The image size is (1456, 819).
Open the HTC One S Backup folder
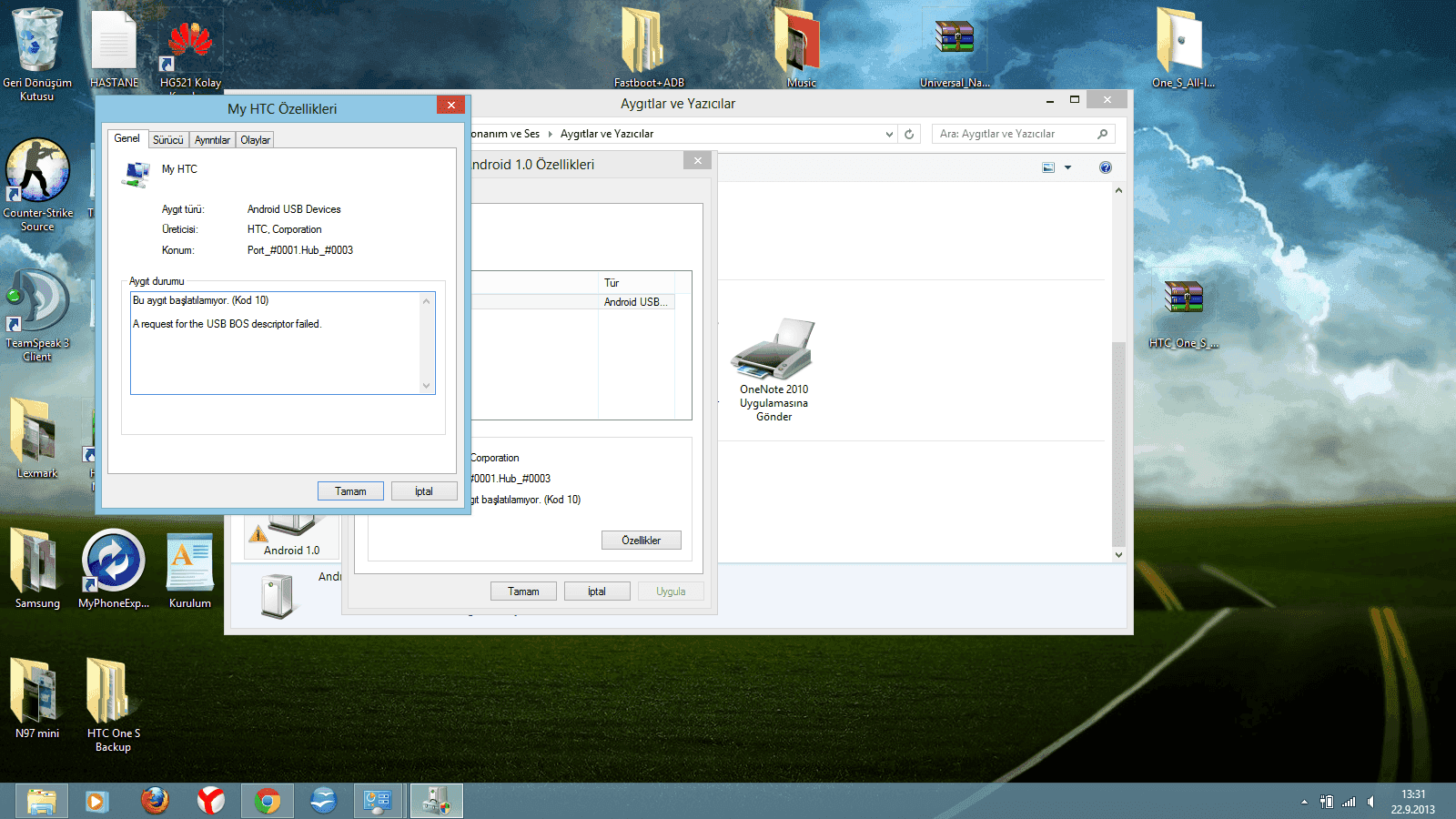click(114, 705)
